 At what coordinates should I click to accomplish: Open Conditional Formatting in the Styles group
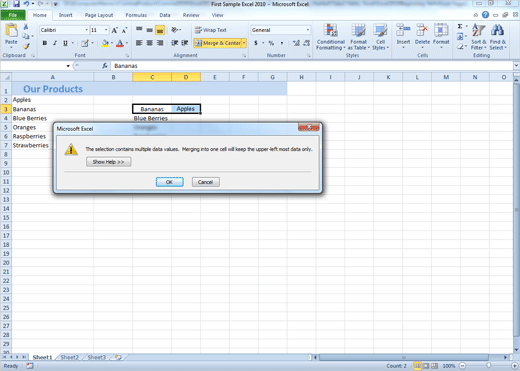(331, 37)
